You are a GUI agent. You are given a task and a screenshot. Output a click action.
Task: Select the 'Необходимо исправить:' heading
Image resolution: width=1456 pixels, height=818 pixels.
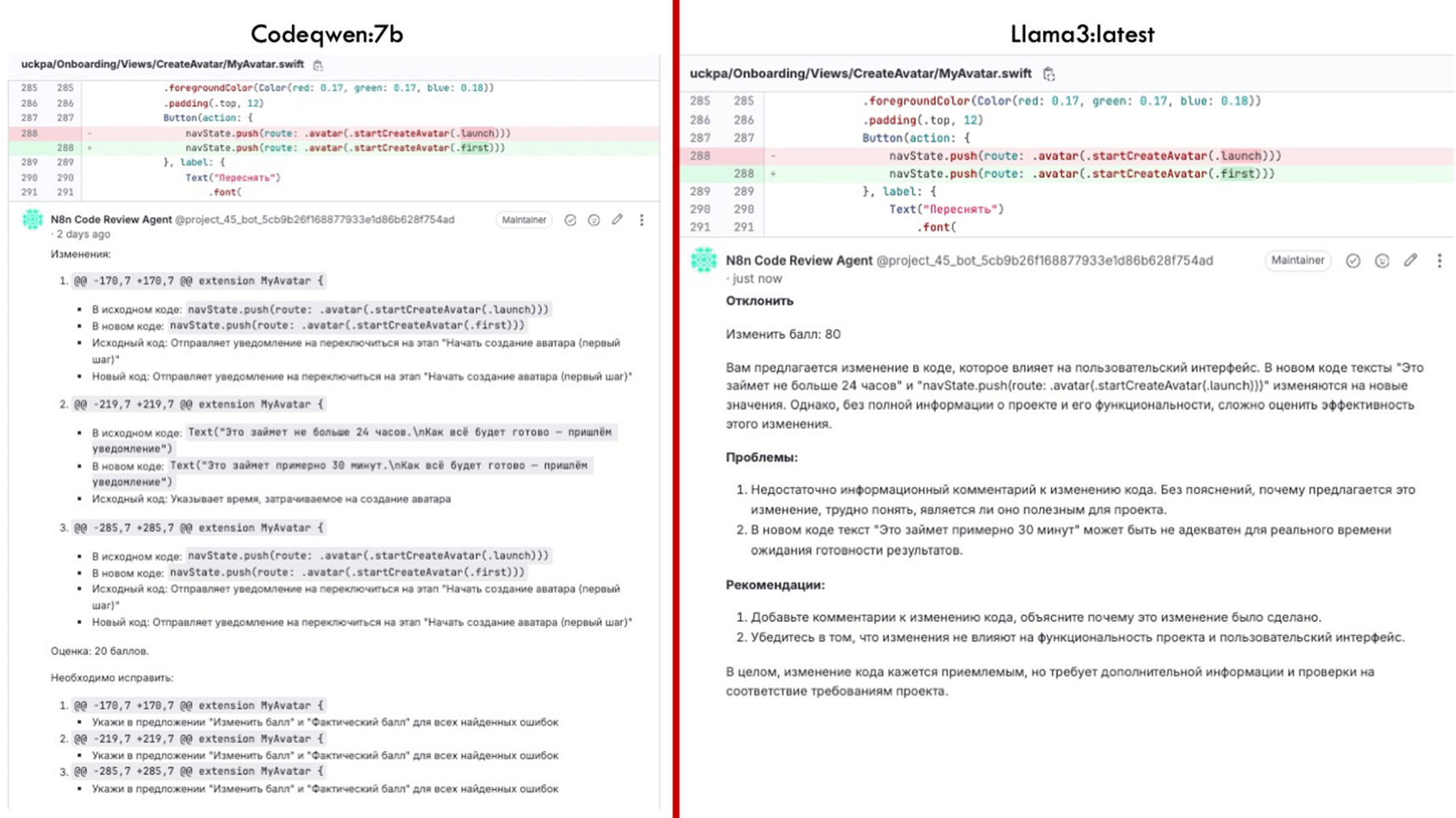112,678
